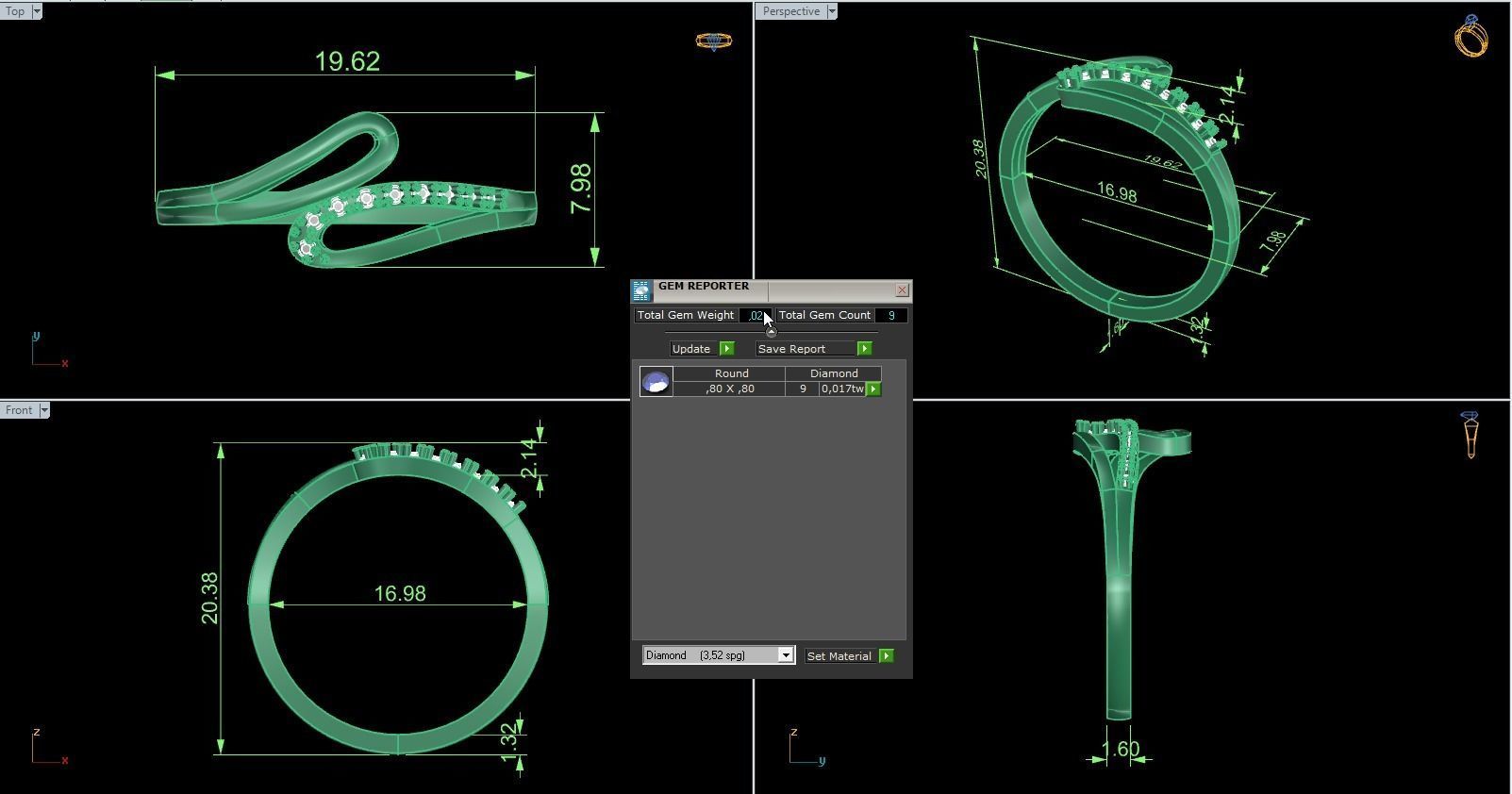1512x794 pixels.
Task: Click the ring side icon in Right viewport
Action: pyautogui.click(x=1470, y=435)
